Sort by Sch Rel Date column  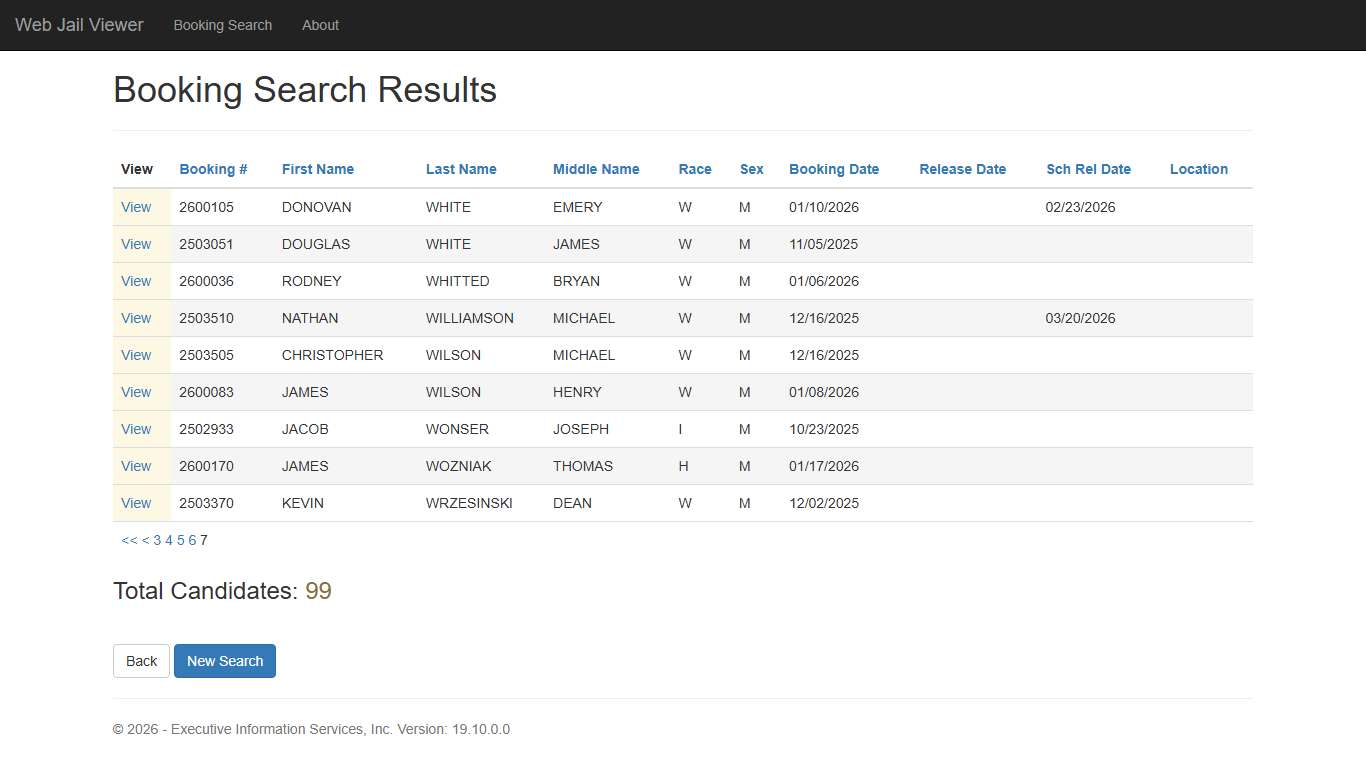1088,169
